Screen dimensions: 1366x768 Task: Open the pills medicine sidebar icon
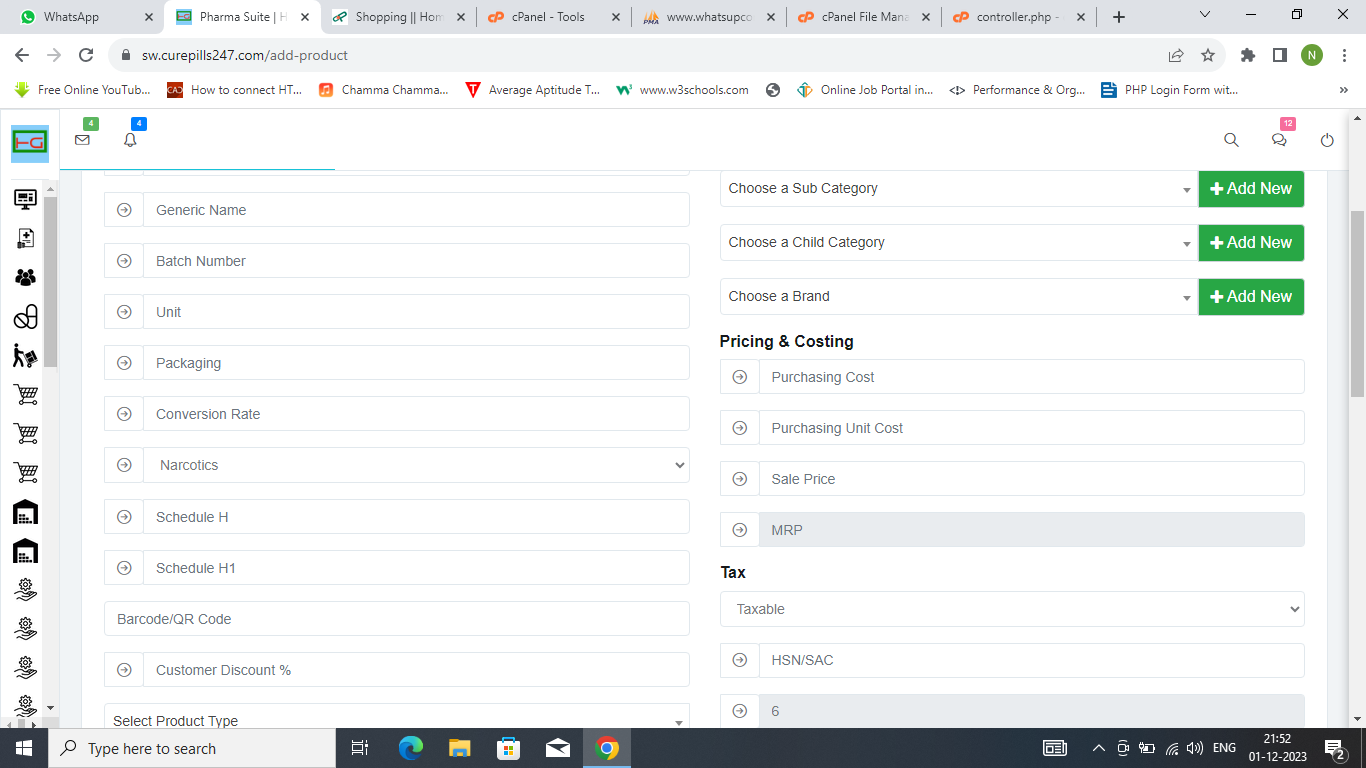click(x=25, y=317)
